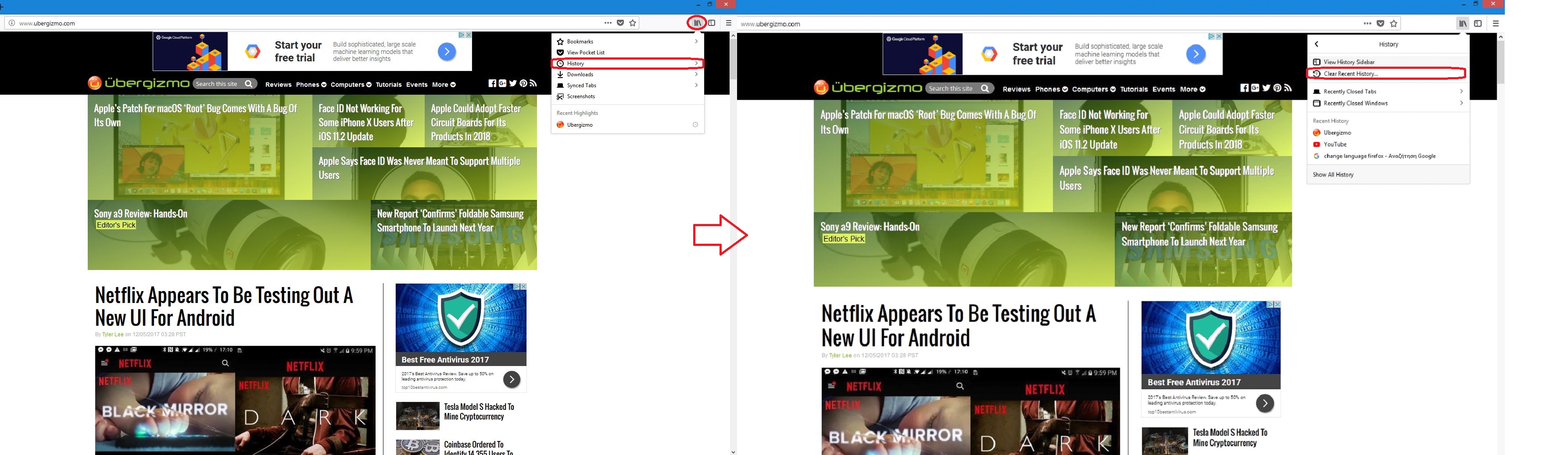Open change language firefox Google history entry
This screenshot has height=455, width=1568.
(1389, 156)
